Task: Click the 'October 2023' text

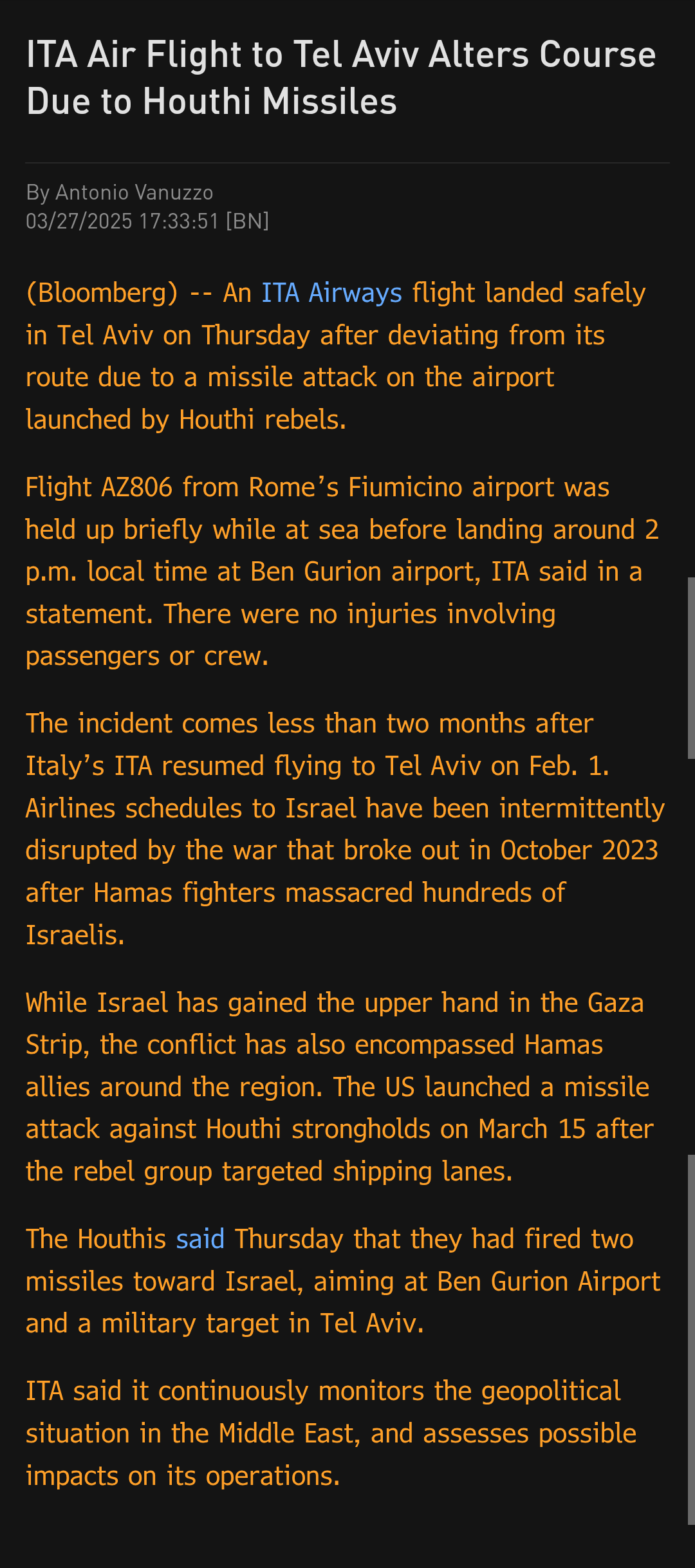Action: point(579,850)
